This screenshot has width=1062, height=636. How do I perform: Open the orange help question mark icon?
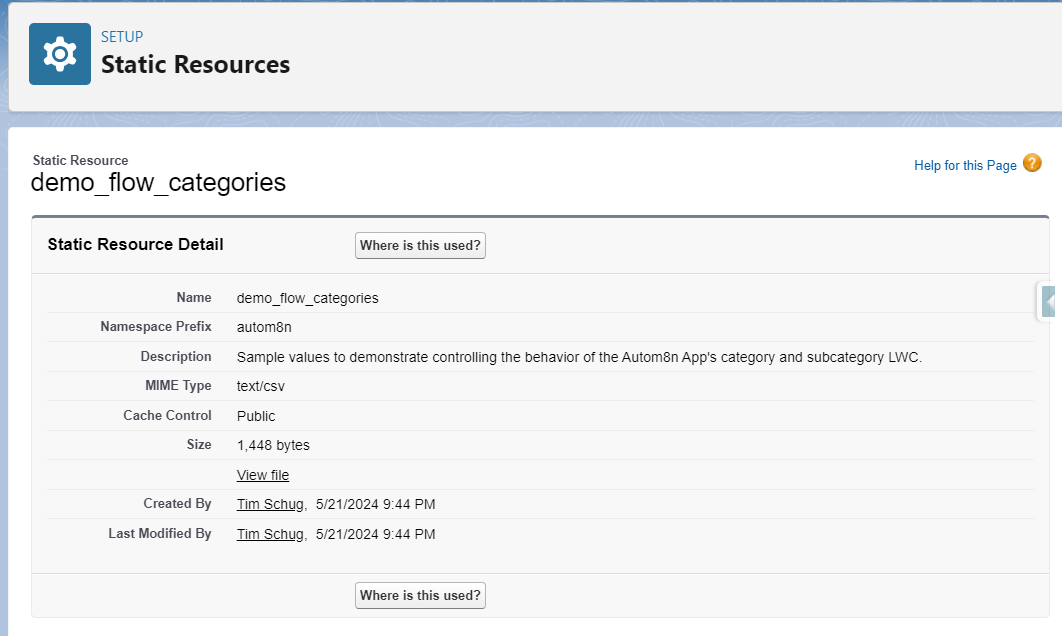pos(1032,163)
